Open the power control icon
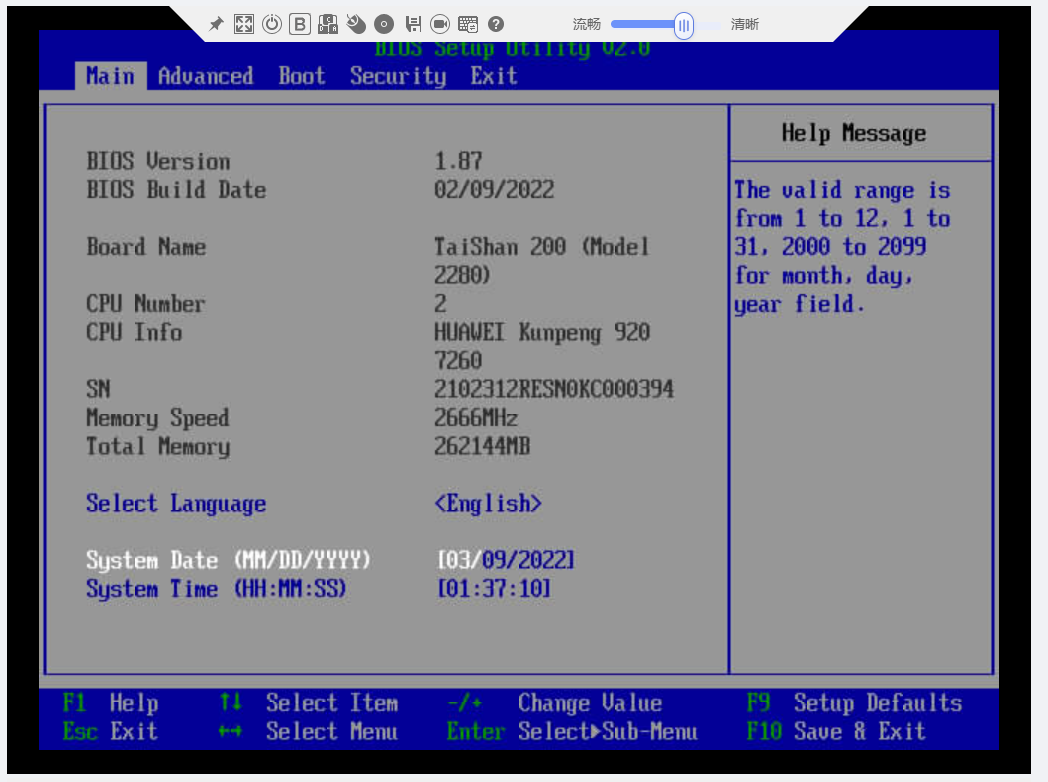 pos(272,25)
